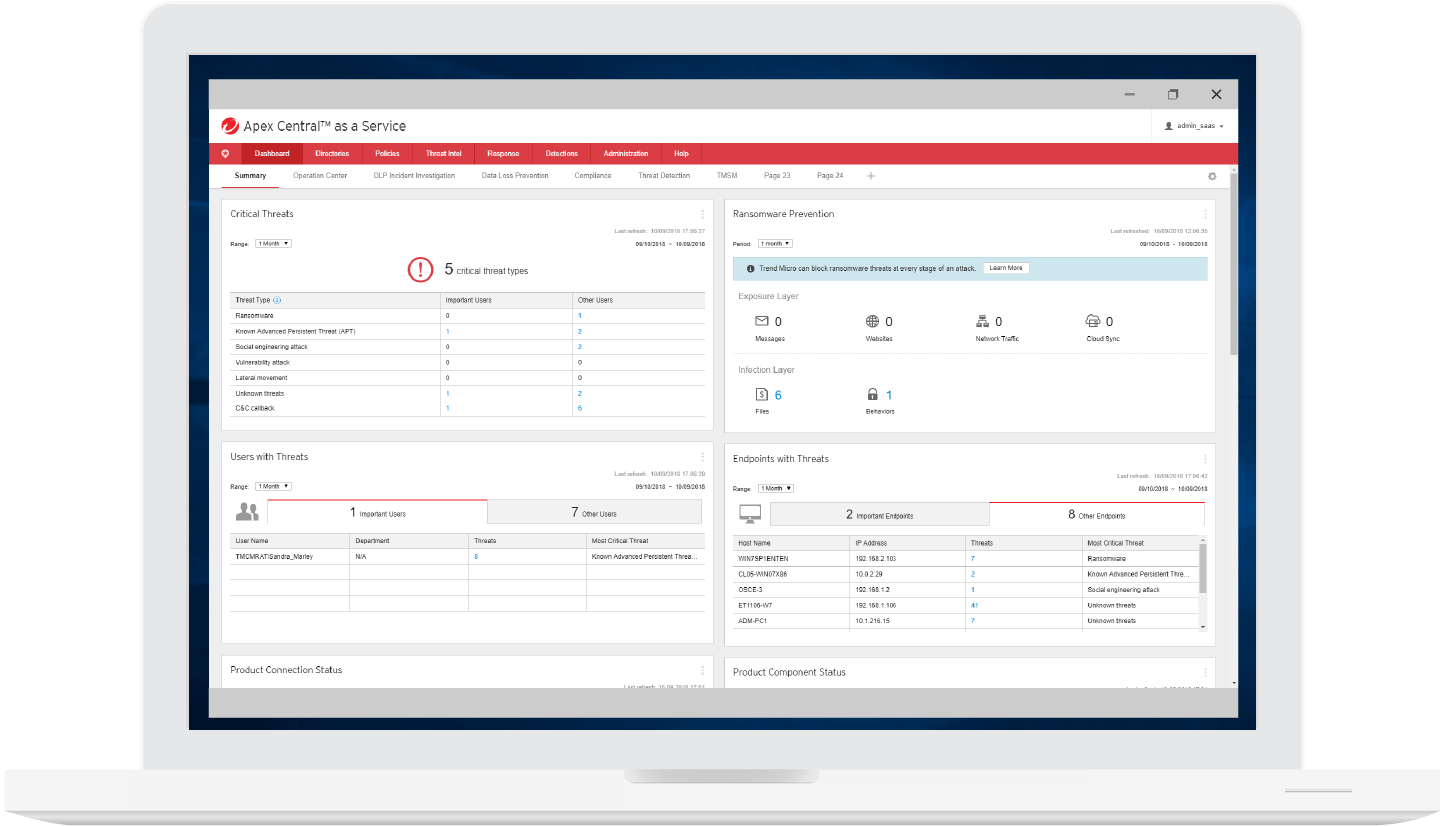Open the Files icon under Infection Layer

point(759,394)
